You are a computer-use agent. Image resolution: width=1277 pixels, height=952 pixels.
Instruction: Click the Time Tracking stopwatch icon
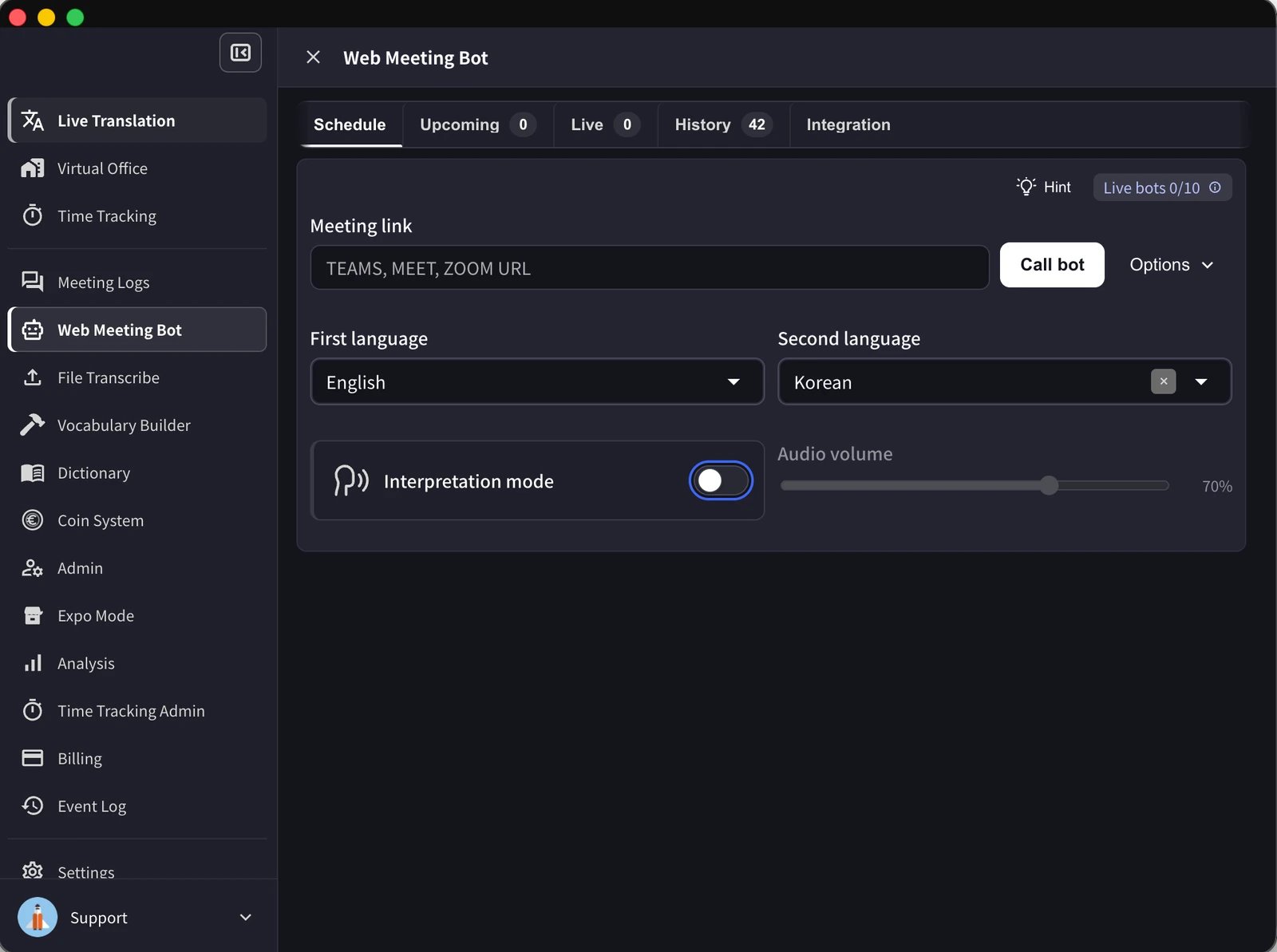tap(33, 215)
